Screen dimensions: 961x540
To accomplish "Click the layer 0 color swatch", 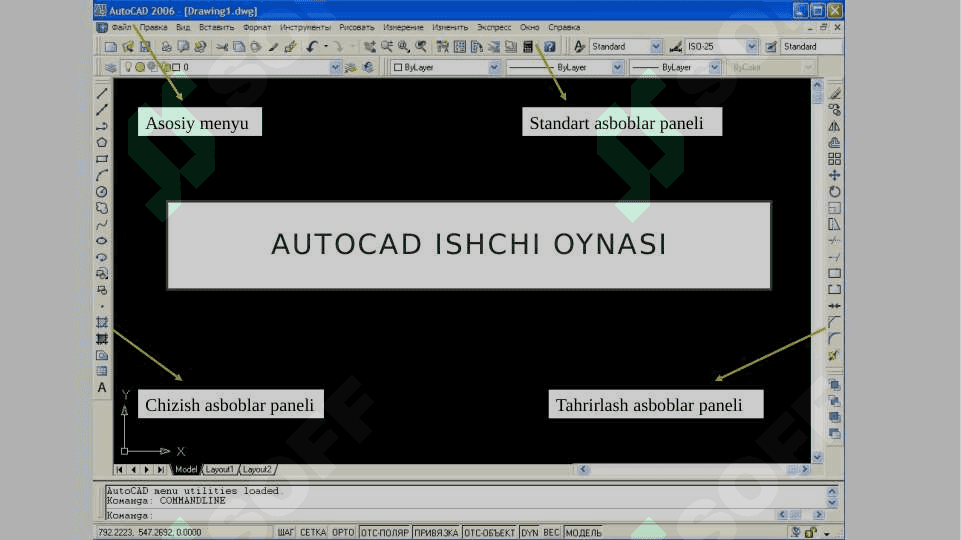I will point(176,67).
